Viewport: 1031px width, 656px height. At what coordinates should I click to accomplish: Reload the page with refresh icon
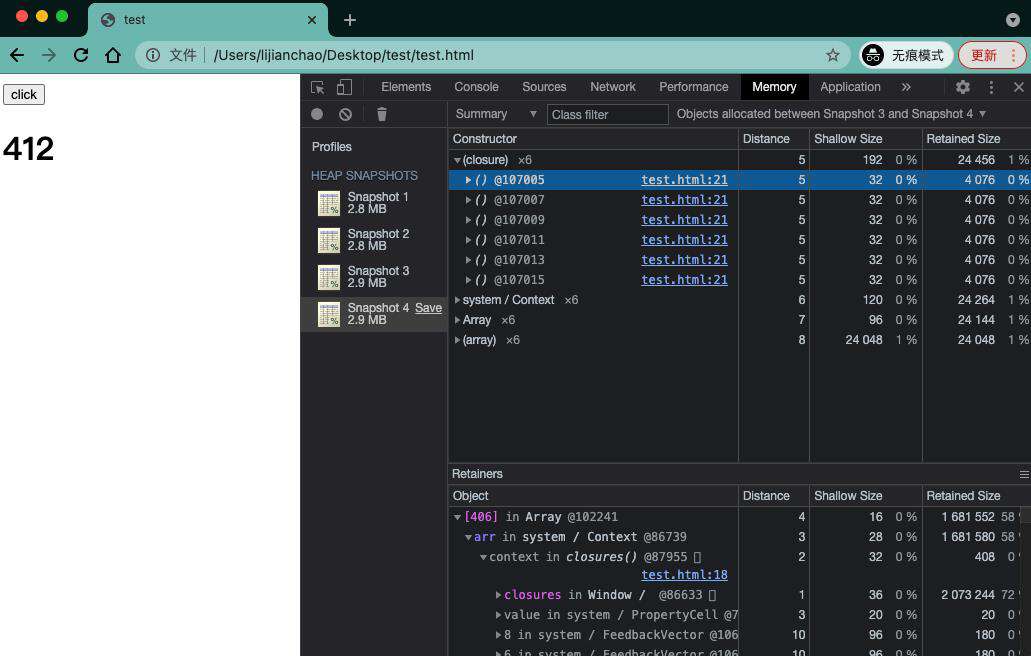[x=81, y=55]
